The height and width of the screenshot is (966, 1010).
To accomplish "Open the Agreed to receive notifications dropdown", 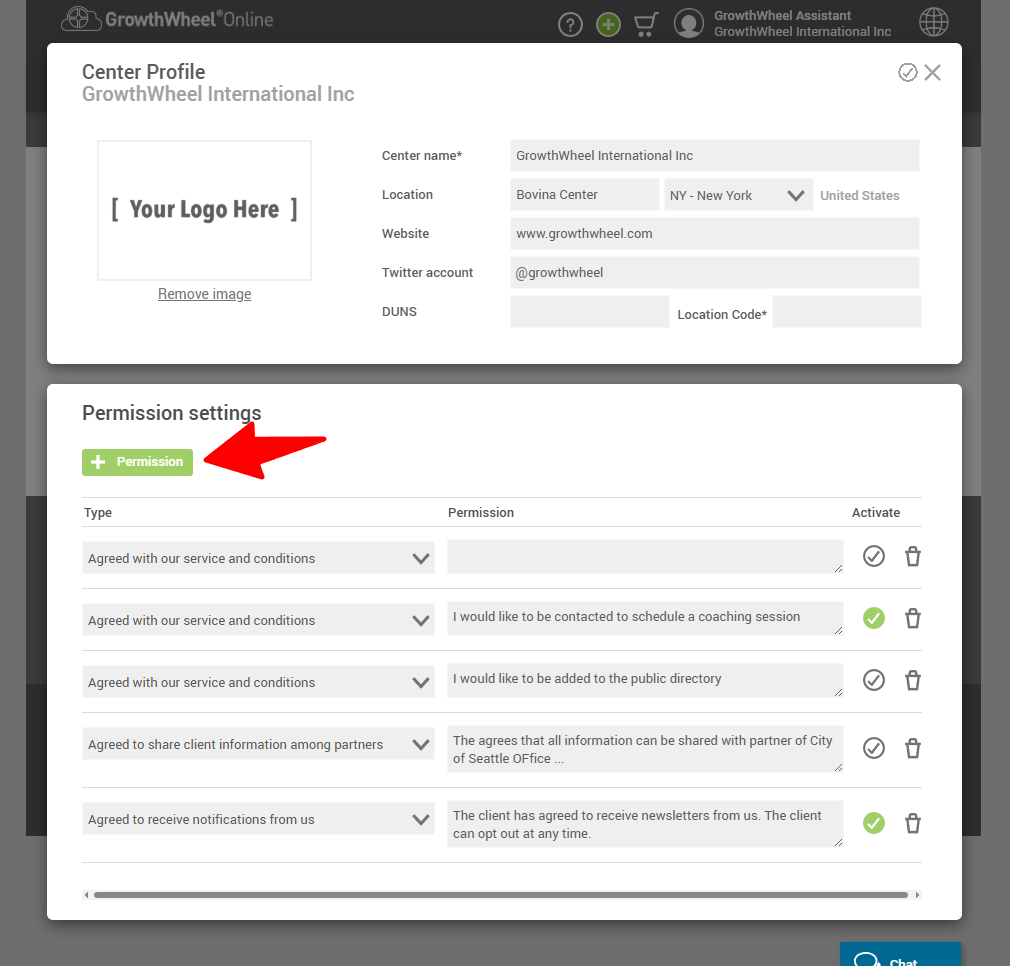I will (x=258, y=819).
